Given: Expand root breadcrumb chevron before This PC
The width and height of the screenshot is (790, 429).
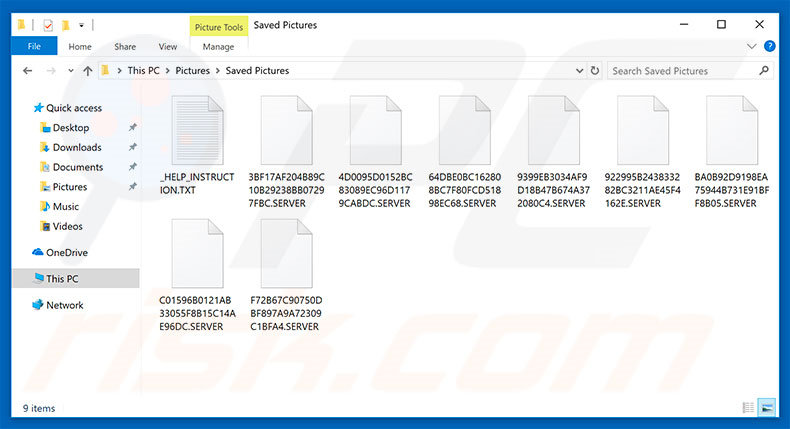Looking at the screenshot, I should [x=119, y=71].
